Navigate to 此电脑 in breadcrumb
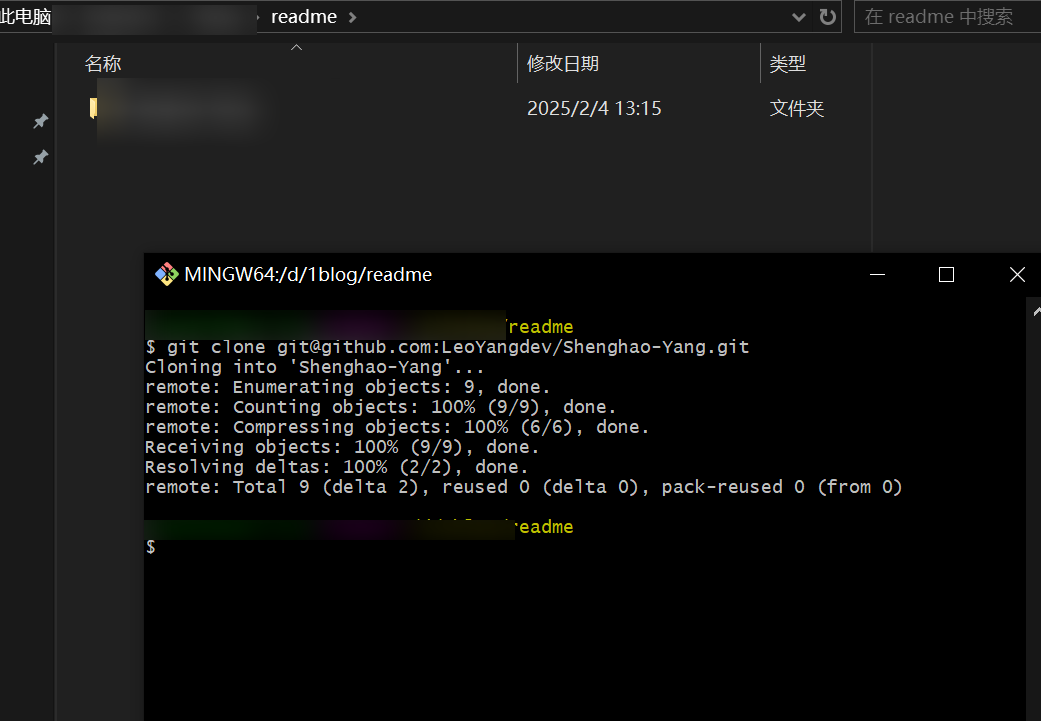Image resolution: width=1041 pixels, height=721 pixels. point(25,17)
